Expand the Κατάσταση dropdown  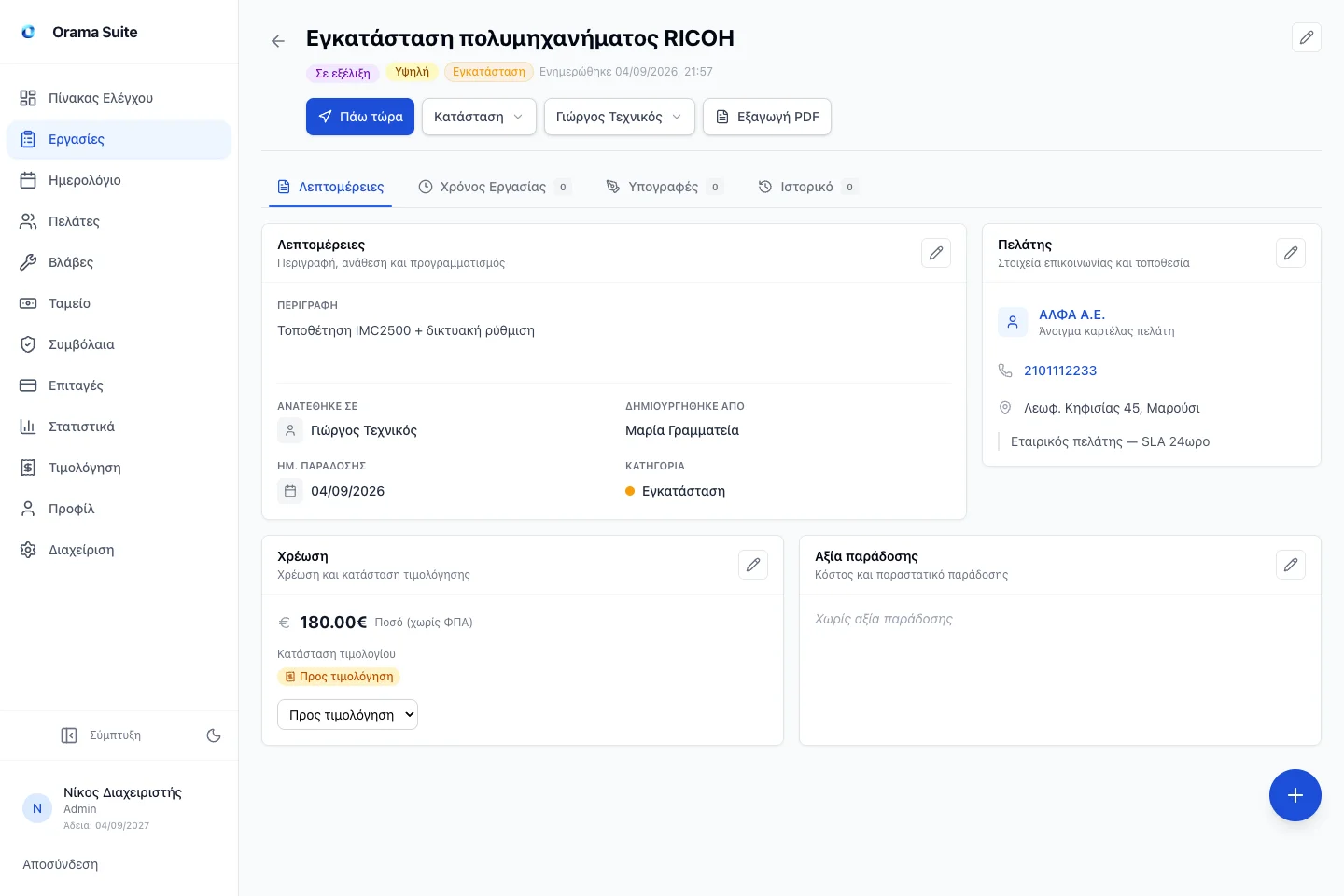tap(479, 117)
